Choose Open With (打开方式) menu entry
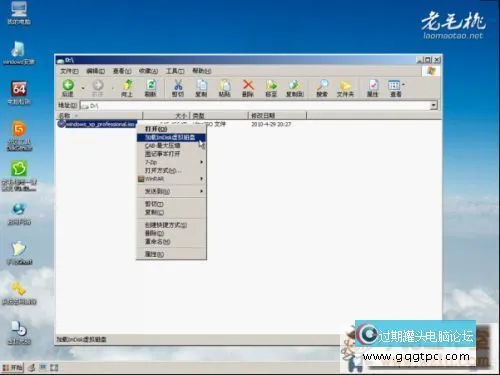This screenshot has height=375, width=500. click(x=171, y=170)
